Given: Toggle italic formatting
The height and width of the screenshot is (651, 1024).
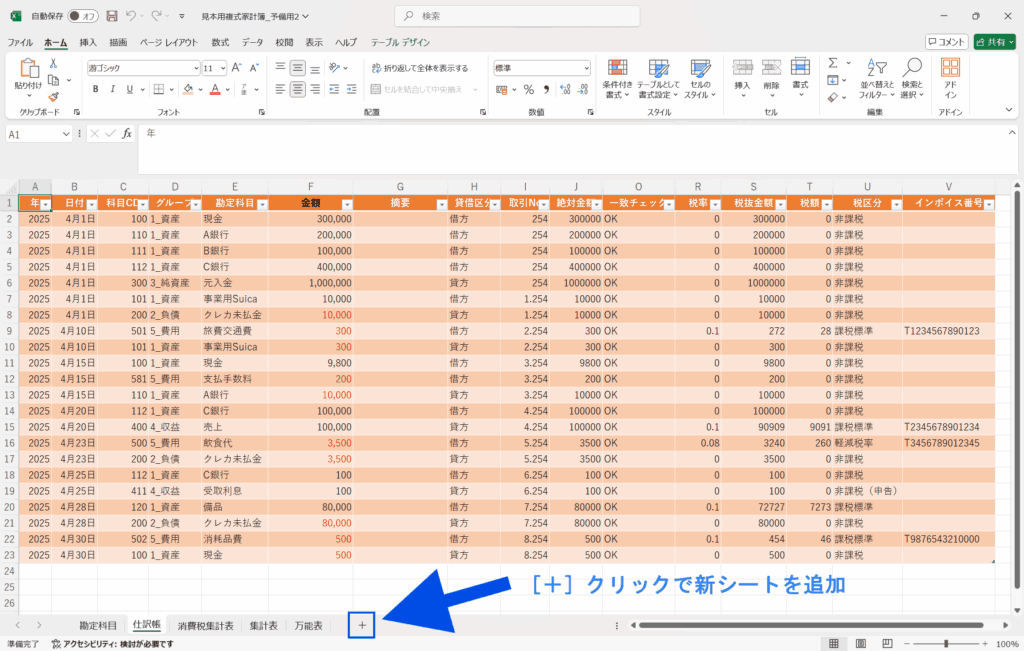Looking at the screenshot, I should click(112, 89).
